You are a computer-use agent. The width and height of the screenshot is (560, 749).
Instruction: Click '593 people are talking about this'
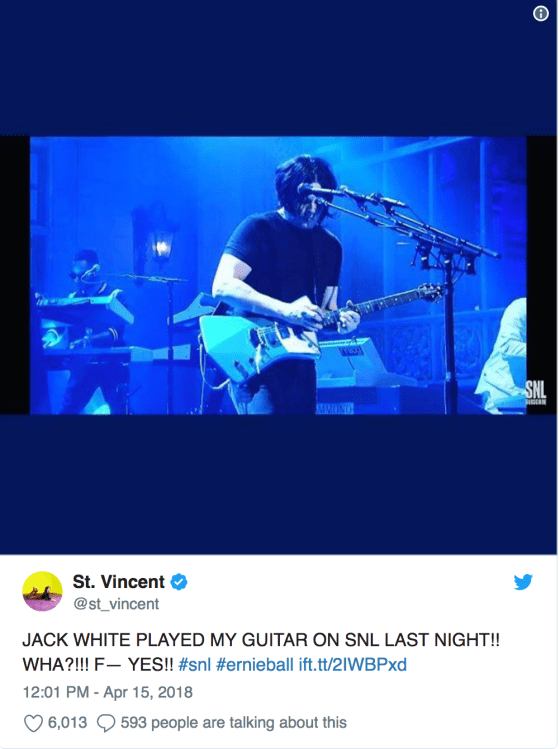tap(234, 723)
